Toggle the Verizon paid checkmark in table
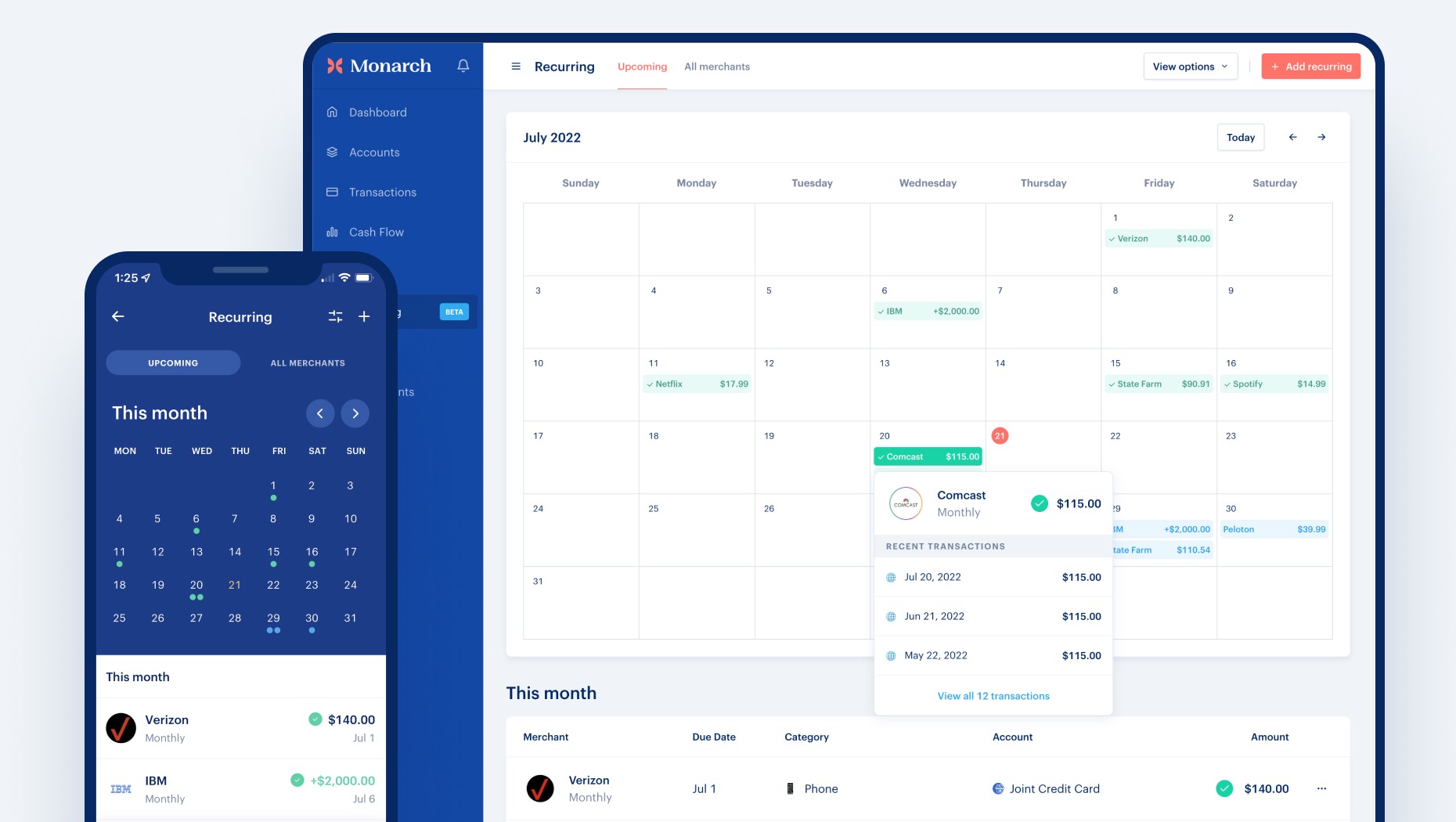Screen dimensions: 1456x822 1224,788
